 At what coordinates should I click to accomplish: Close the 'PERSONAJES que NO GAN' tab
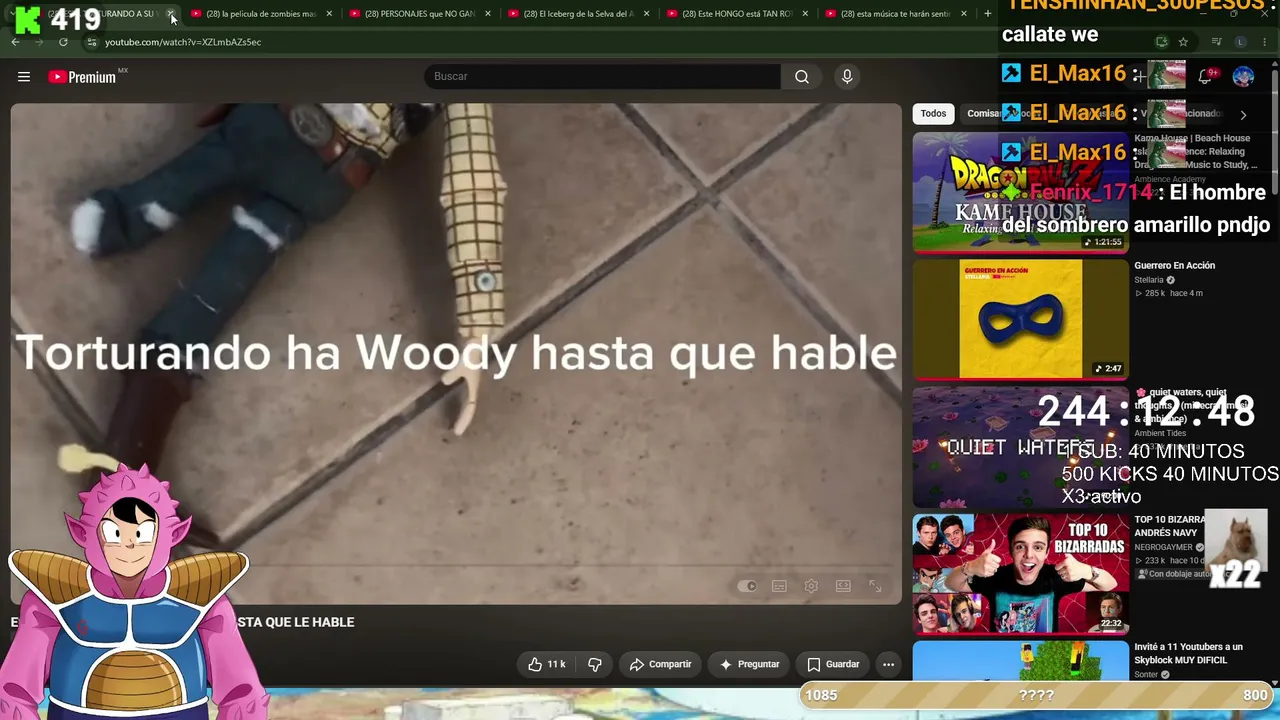[488, 14]
